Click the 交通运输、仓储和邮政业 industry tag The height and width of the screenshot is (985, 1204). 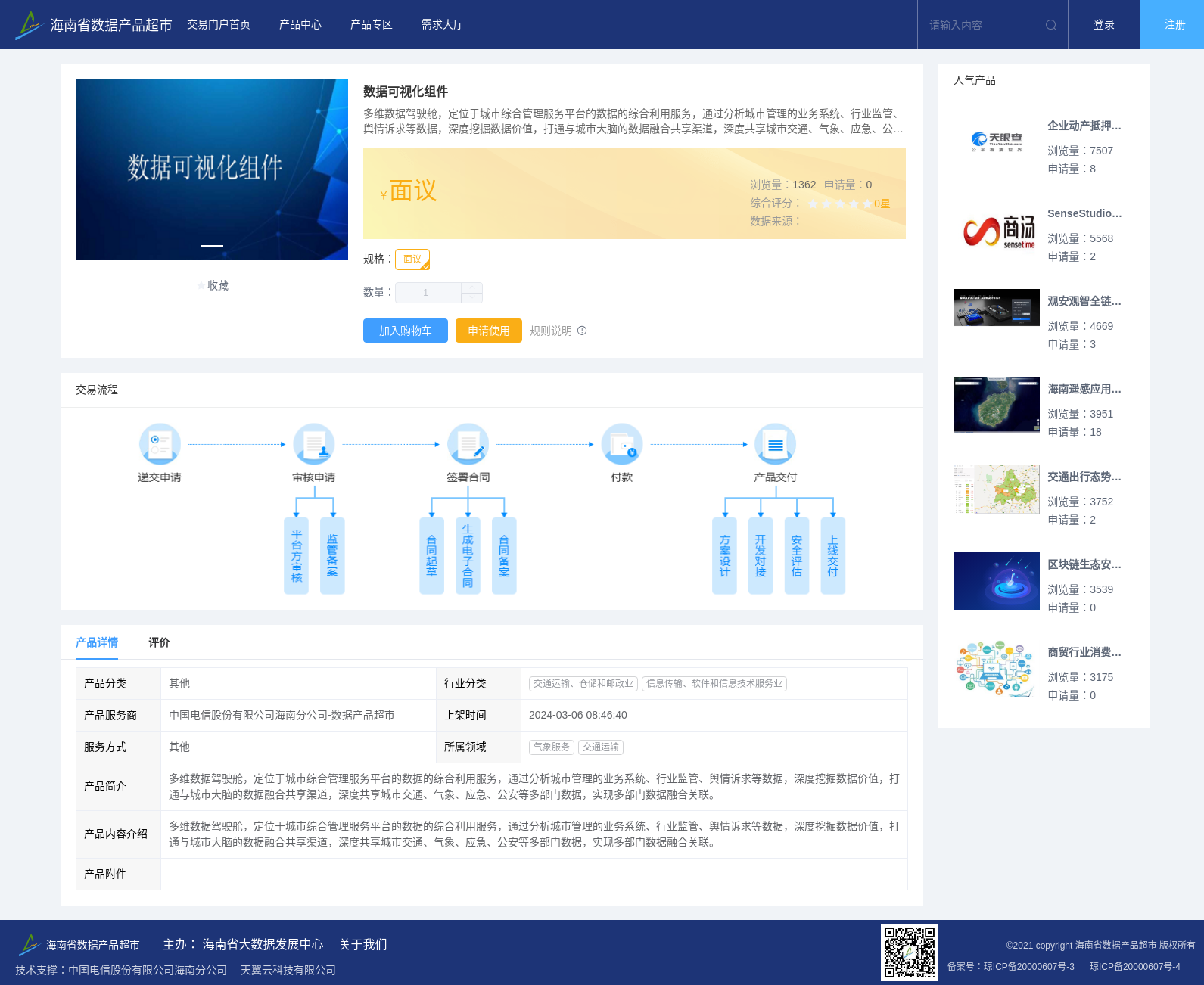pos(583,683)
